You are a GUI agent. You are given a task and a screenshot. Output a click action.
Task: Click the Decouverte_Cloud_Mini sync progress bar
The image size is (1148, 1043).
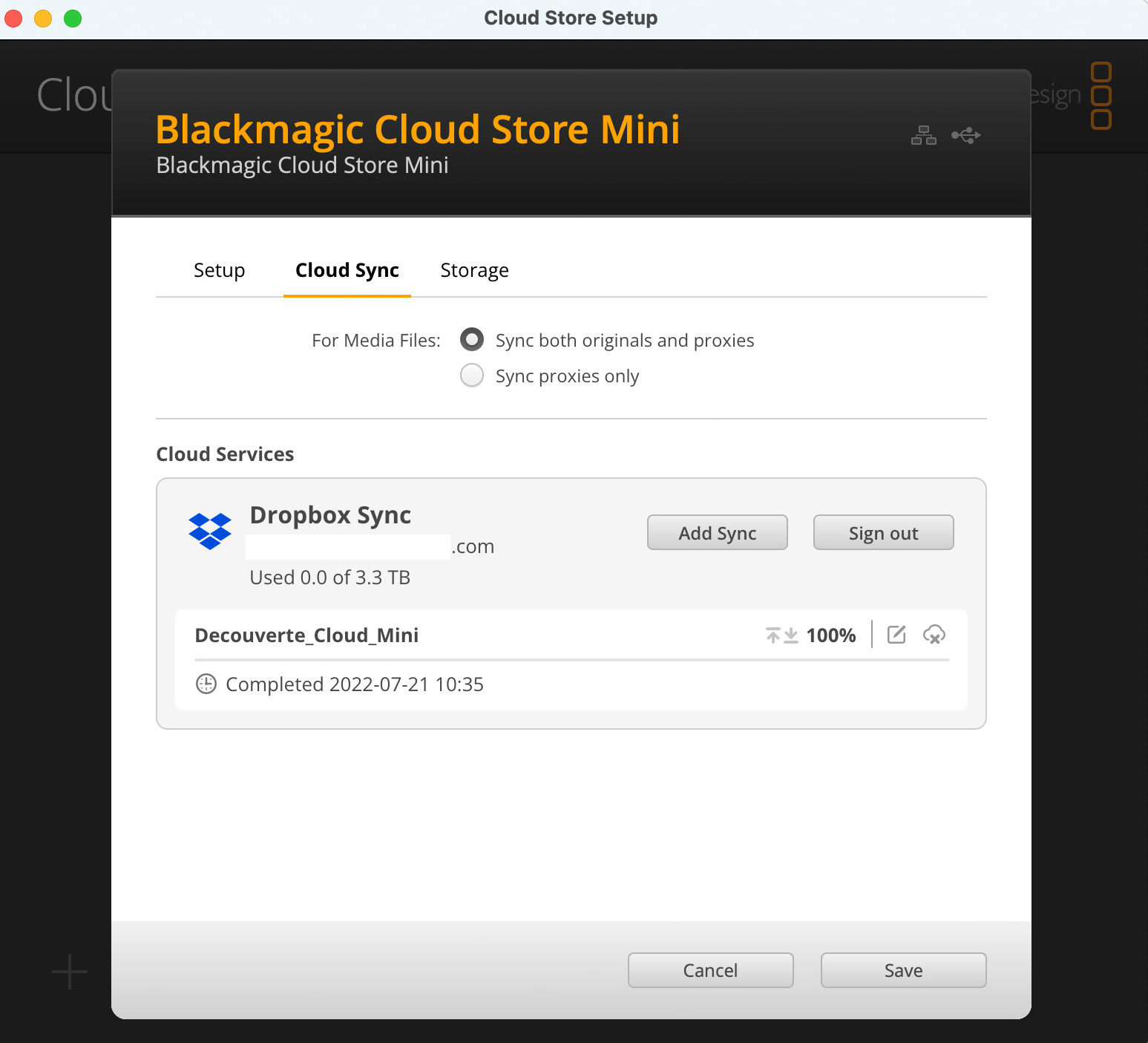tap(571, 659)
